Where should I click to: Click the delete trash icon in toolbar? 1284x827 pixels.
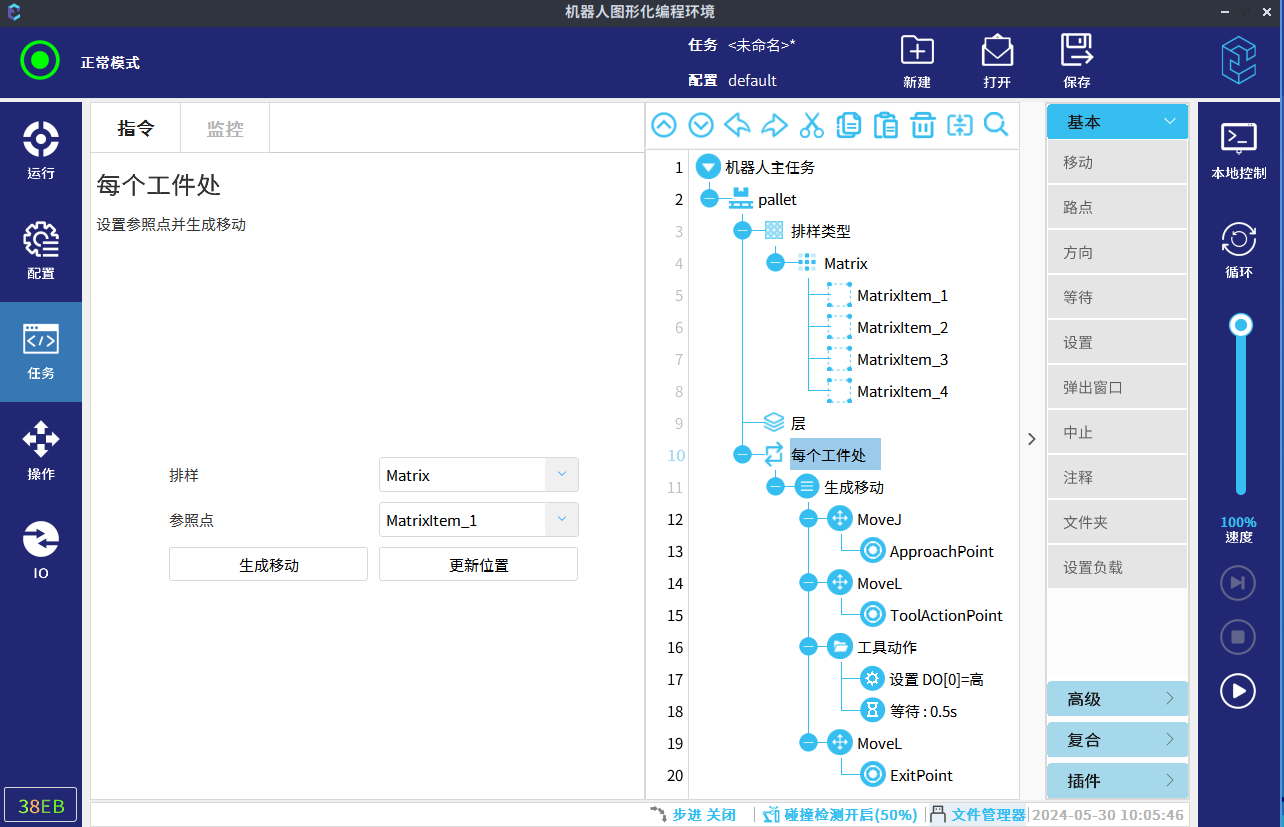coord(922,125)
